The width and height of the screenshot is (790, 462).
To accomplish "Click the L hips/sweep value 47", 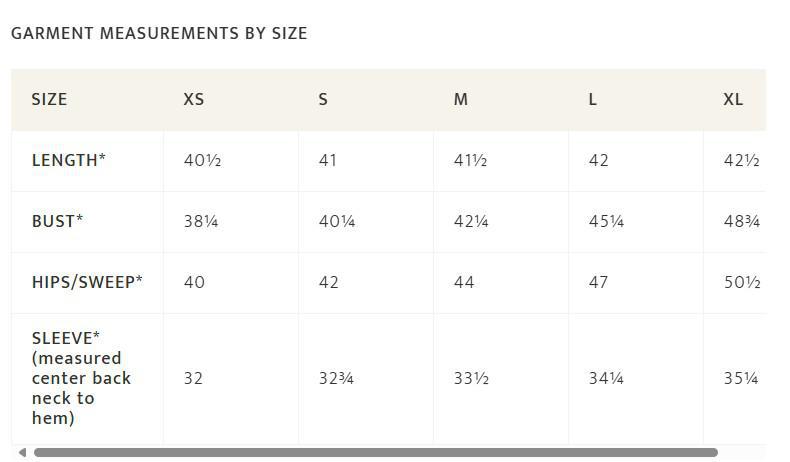I will (x=598, y=282).
